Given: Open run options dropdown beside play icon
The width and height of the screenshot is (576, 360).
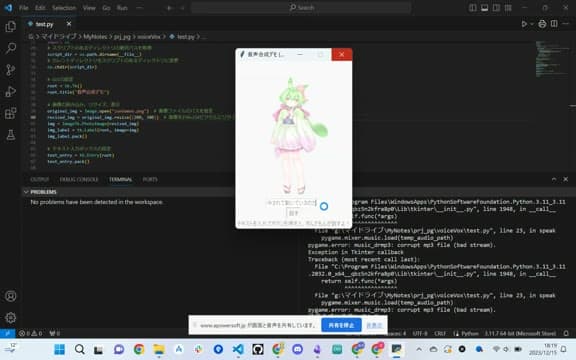Looking at the screenshot, I should click(x=532, y=24).
